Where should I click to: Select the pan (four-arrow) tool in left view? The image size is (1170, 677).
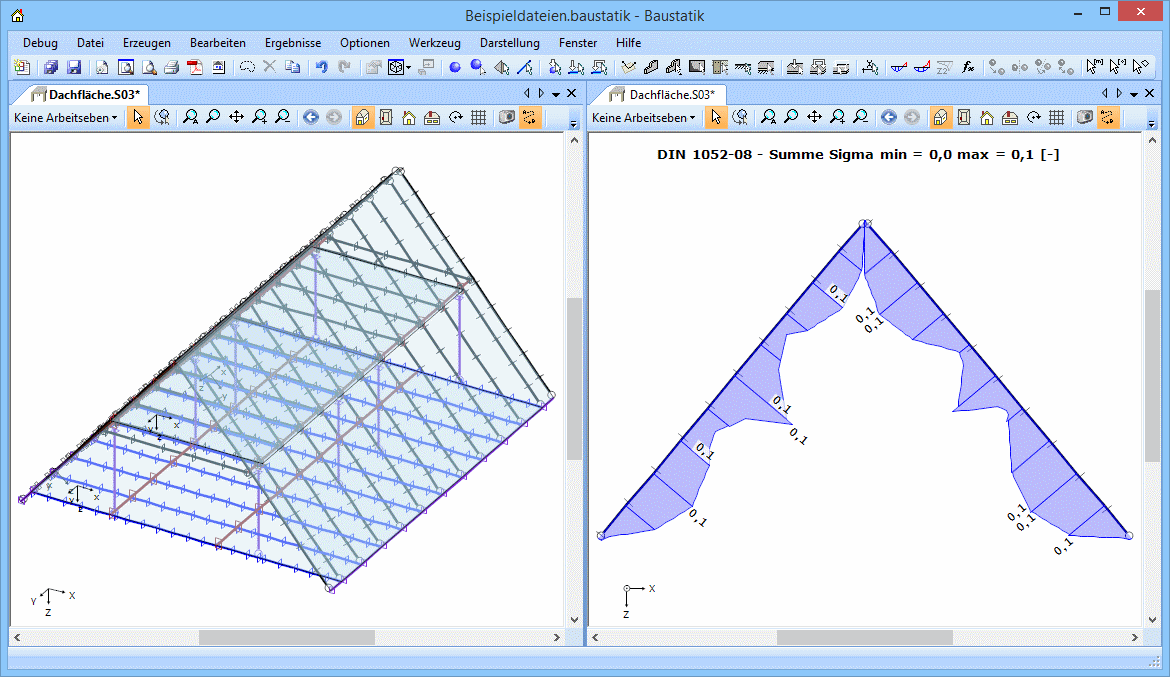click(x=236, y=117)
